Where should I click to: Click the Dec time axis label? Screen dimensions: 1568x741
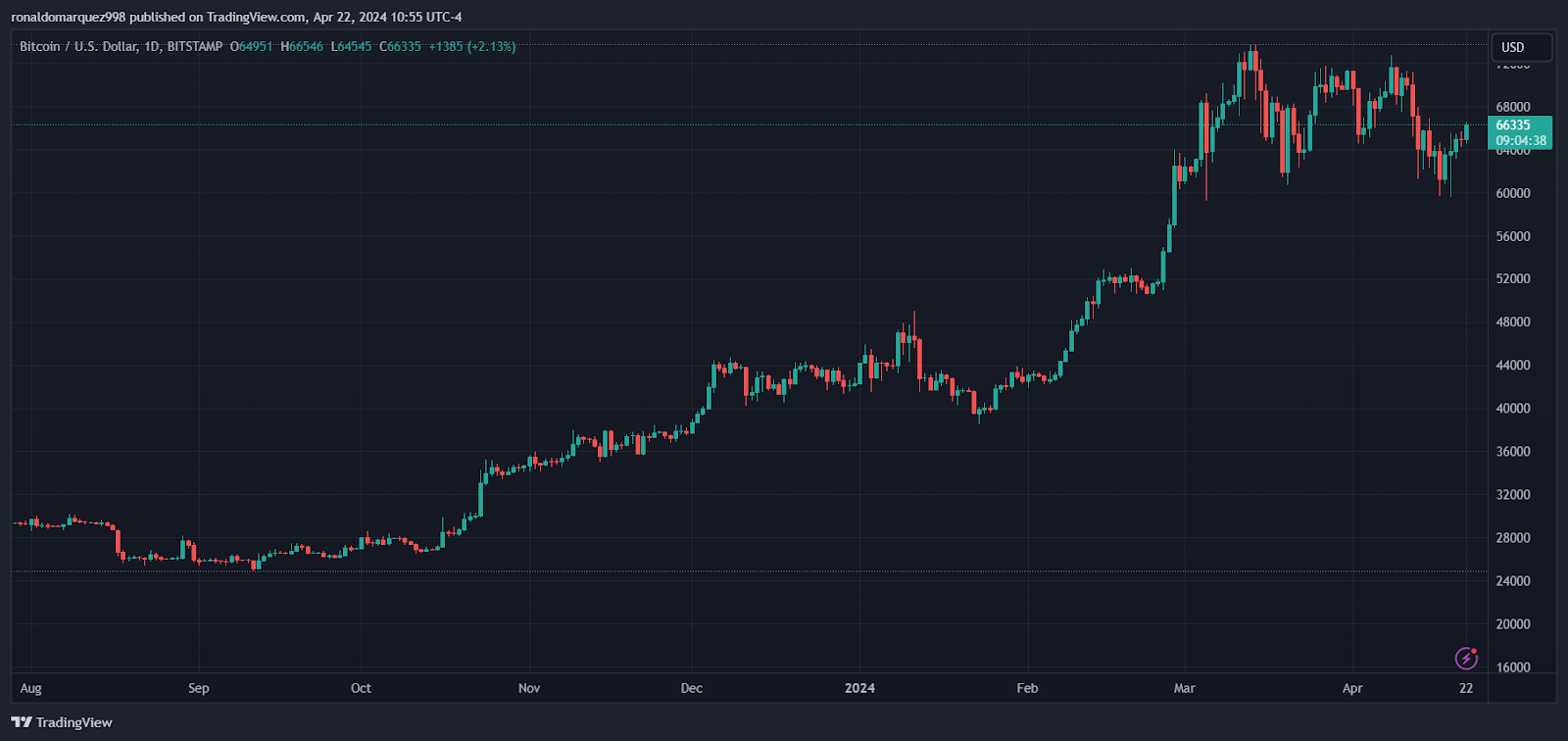click(692, 688)
